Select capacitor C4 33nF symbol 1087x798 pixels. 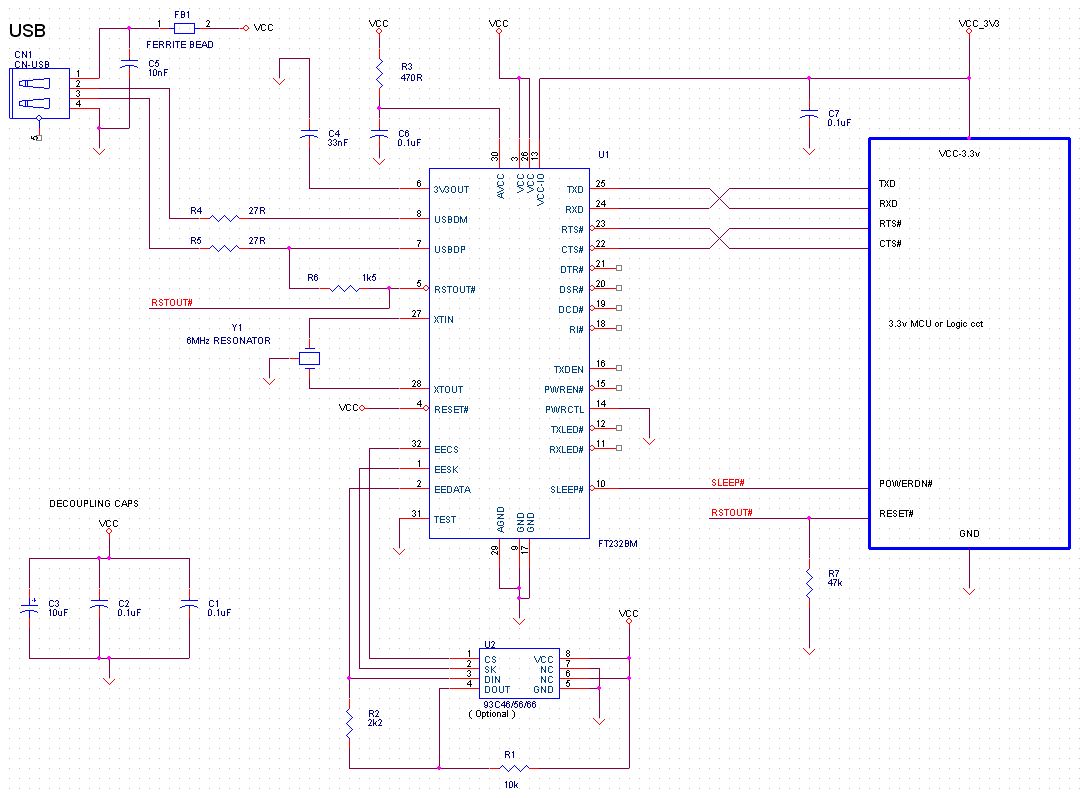point(309,133)
